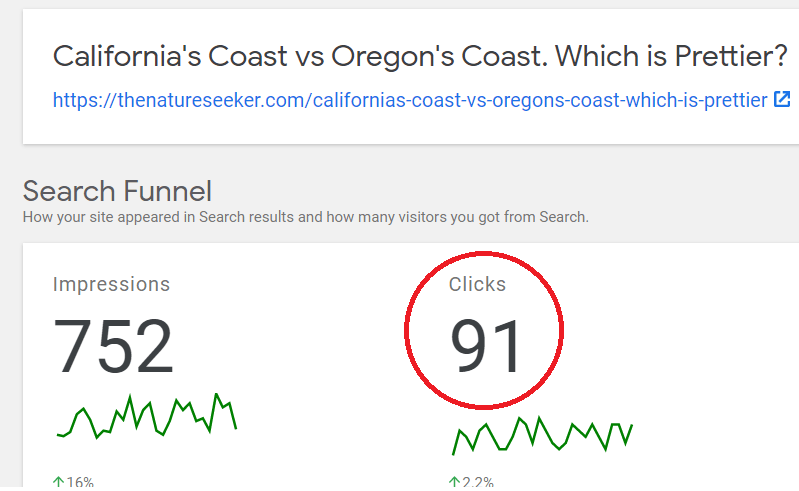799x491 pixels.
Task: Select the page title about California's Coast
Action: (420, 56)
